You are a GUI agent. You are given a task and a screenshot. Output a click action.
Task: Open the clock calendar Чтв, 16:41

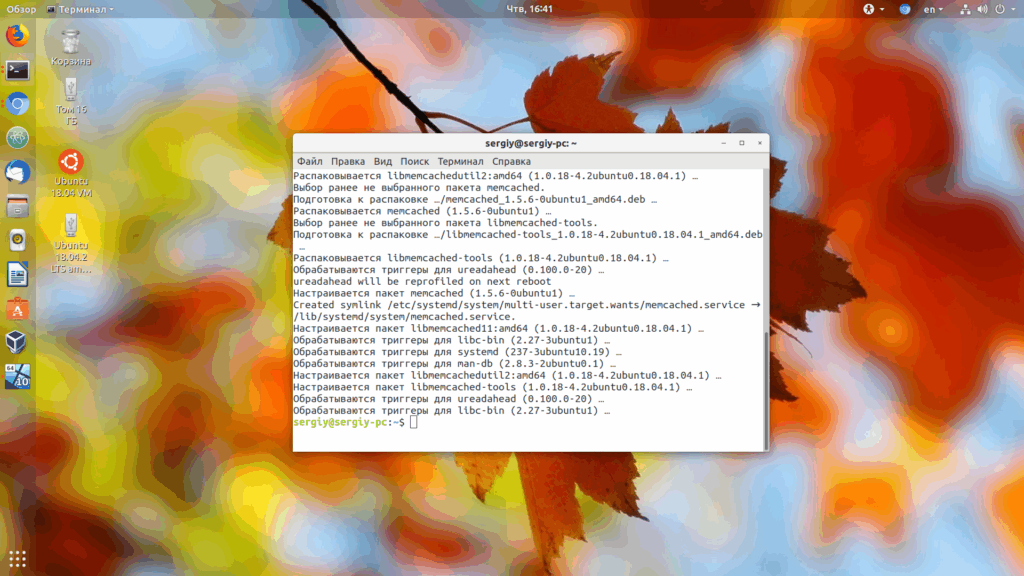click(529, 9)
